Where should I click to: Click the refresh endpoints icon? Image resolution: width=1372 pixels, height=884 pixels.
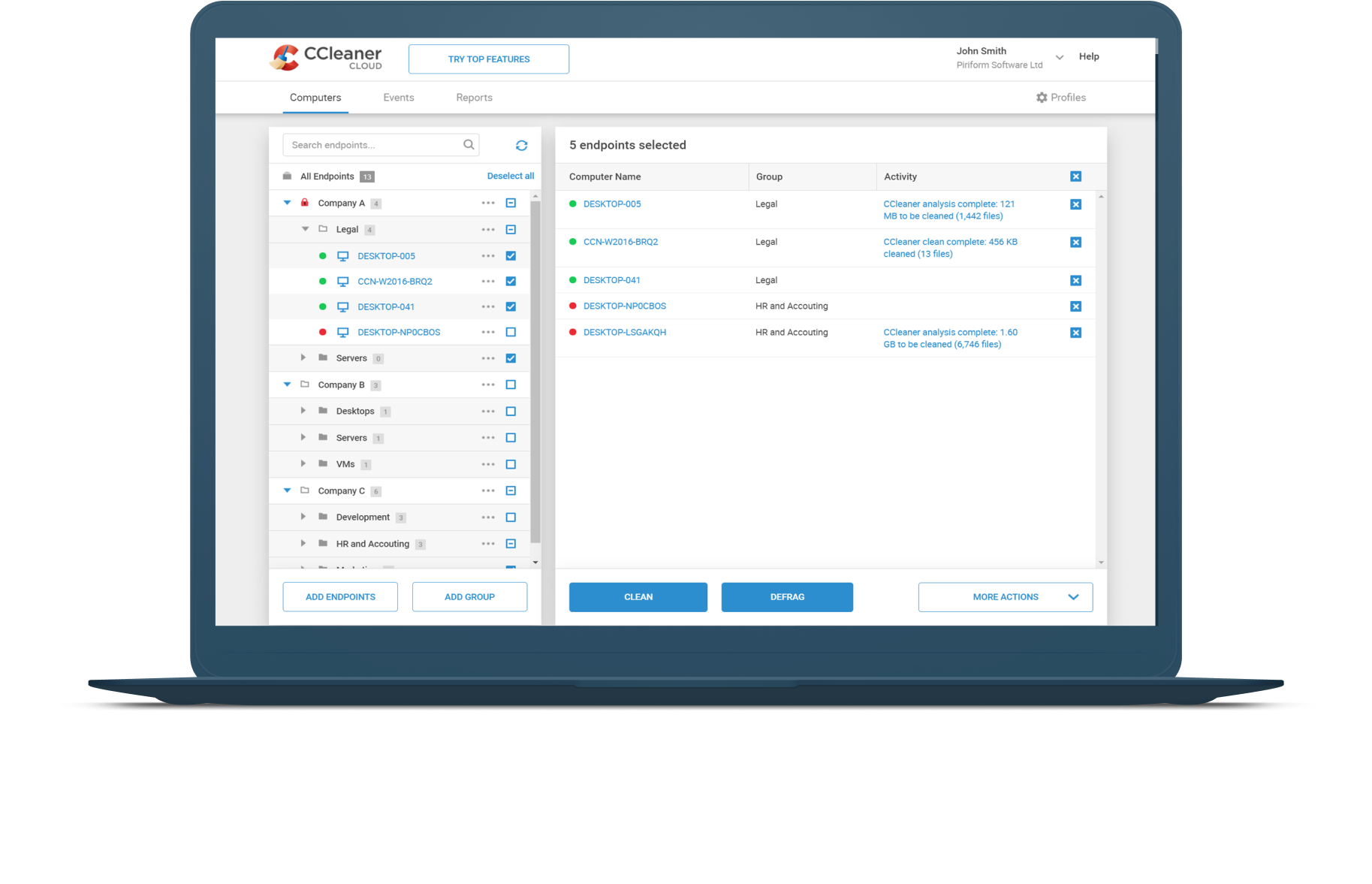[x=521, y=145]
